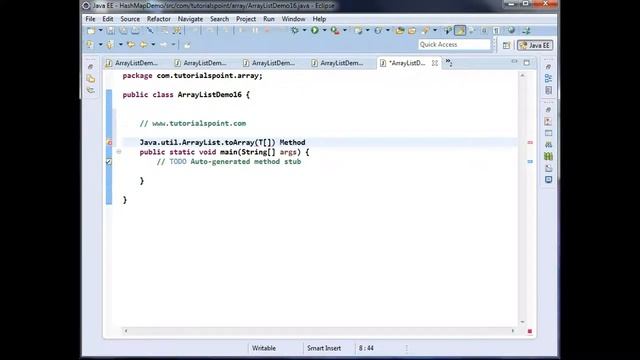Click the Debug gear icon

pyautogui.click(x=295, y=31)
